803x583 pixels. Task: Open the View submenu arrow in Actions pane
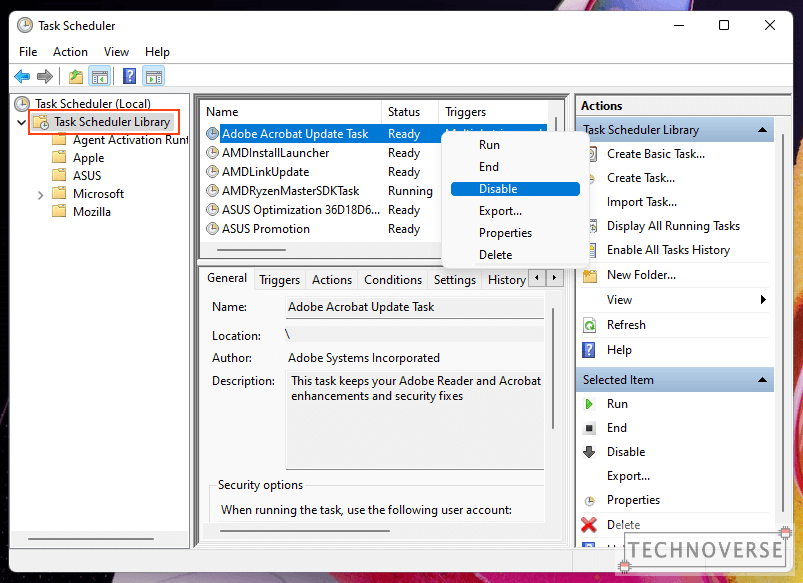[763, 300]
